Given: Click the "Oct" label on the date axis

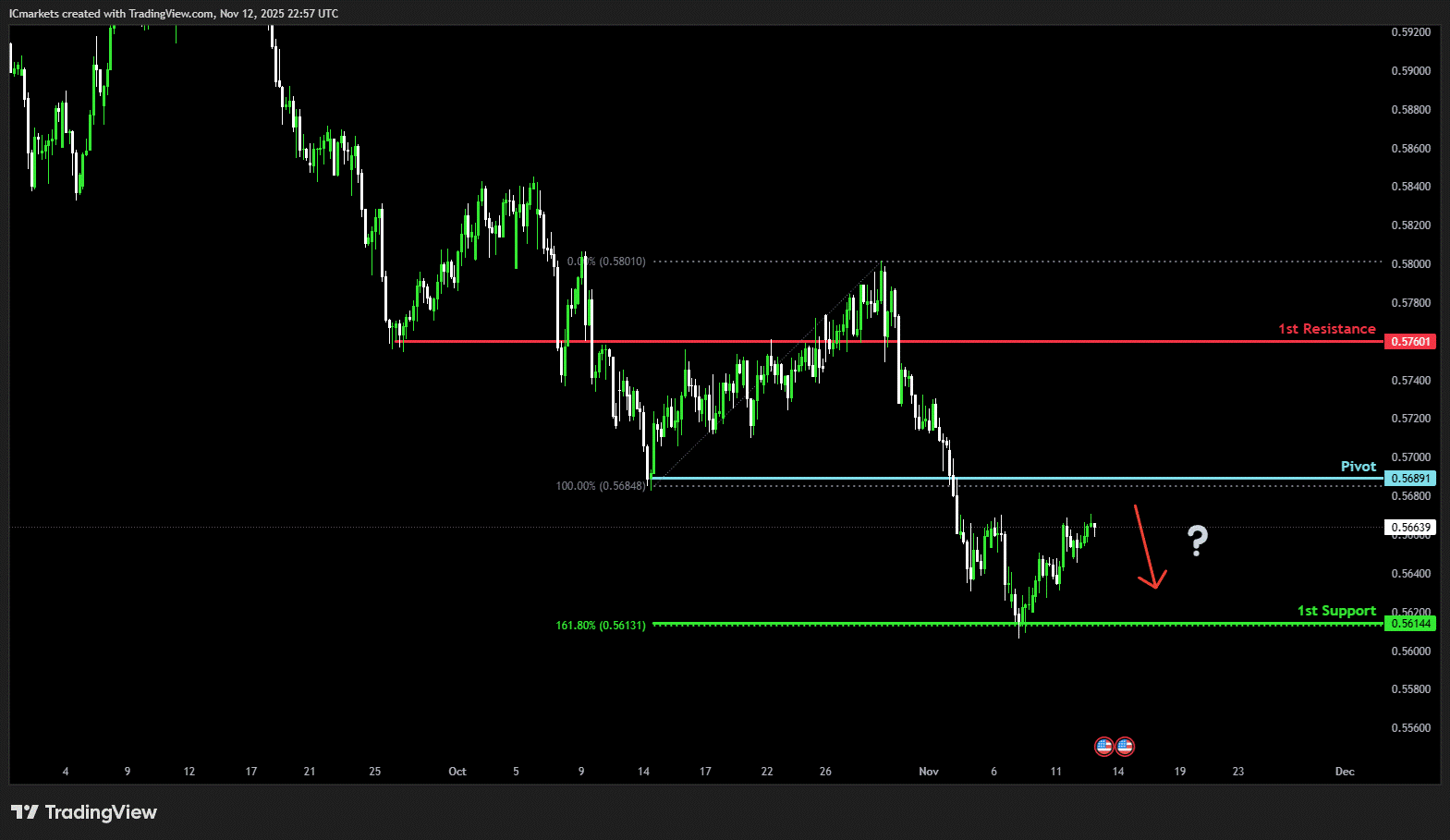Looking at the screenshot, I should [x=457, y=772].
